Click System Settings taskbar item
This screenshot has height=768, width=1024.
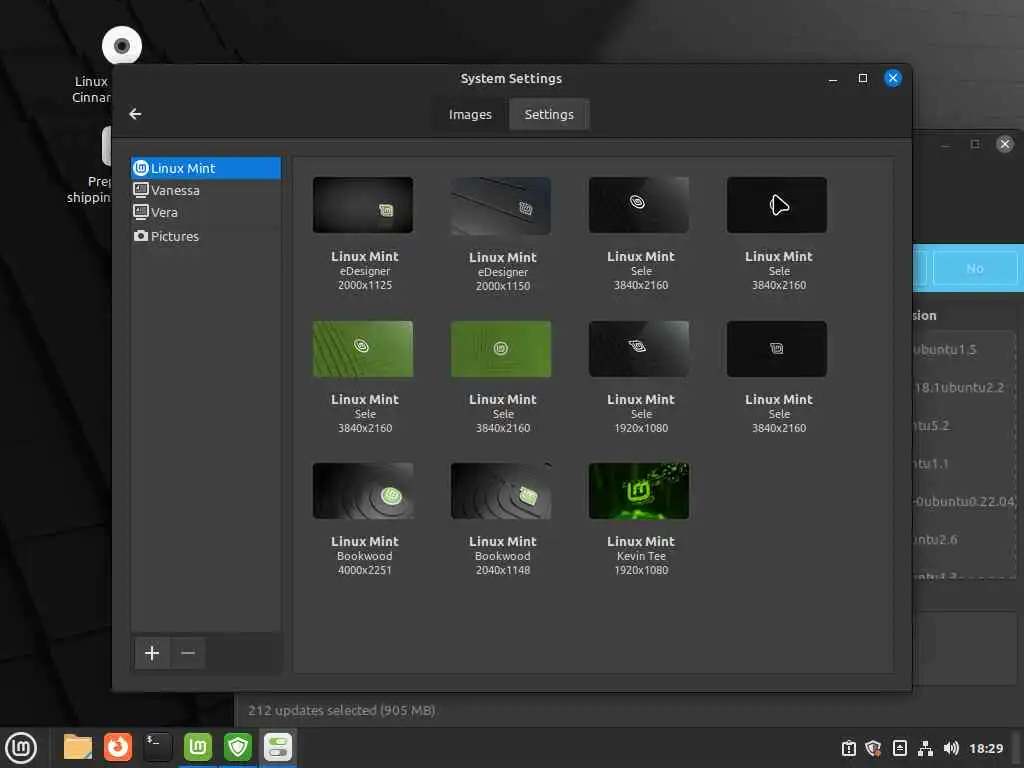278,747
